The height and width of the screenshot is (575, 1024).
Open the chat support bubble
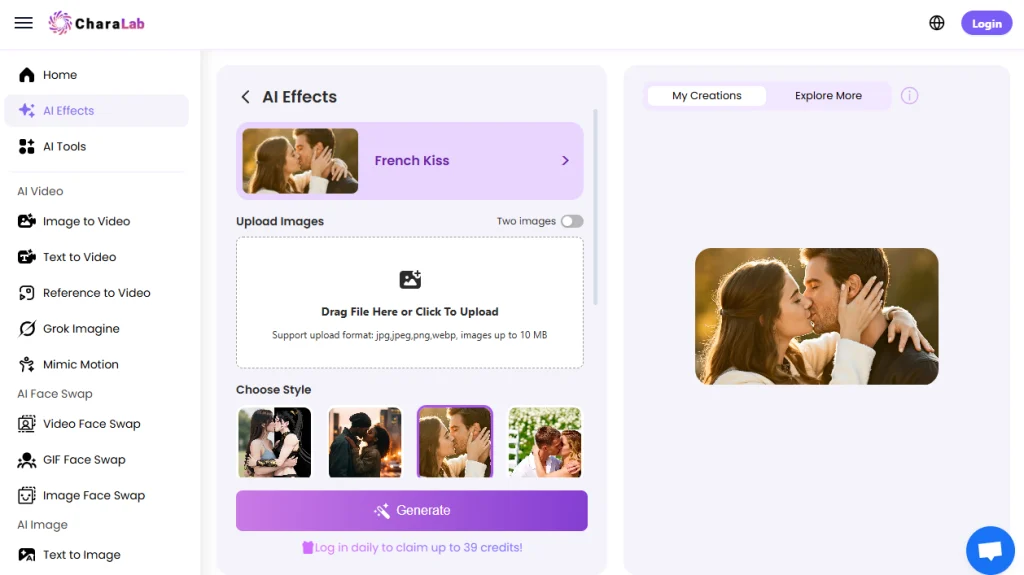[990, 550]
